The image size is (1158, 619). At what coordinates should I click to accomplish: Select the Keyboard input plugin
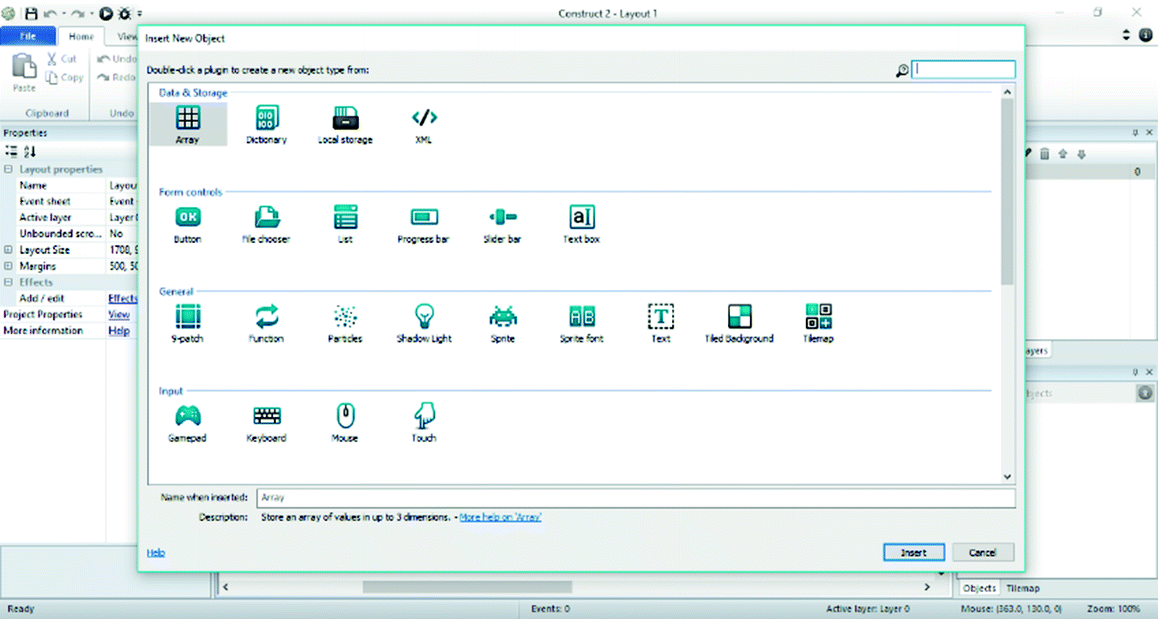coord(266,417)
